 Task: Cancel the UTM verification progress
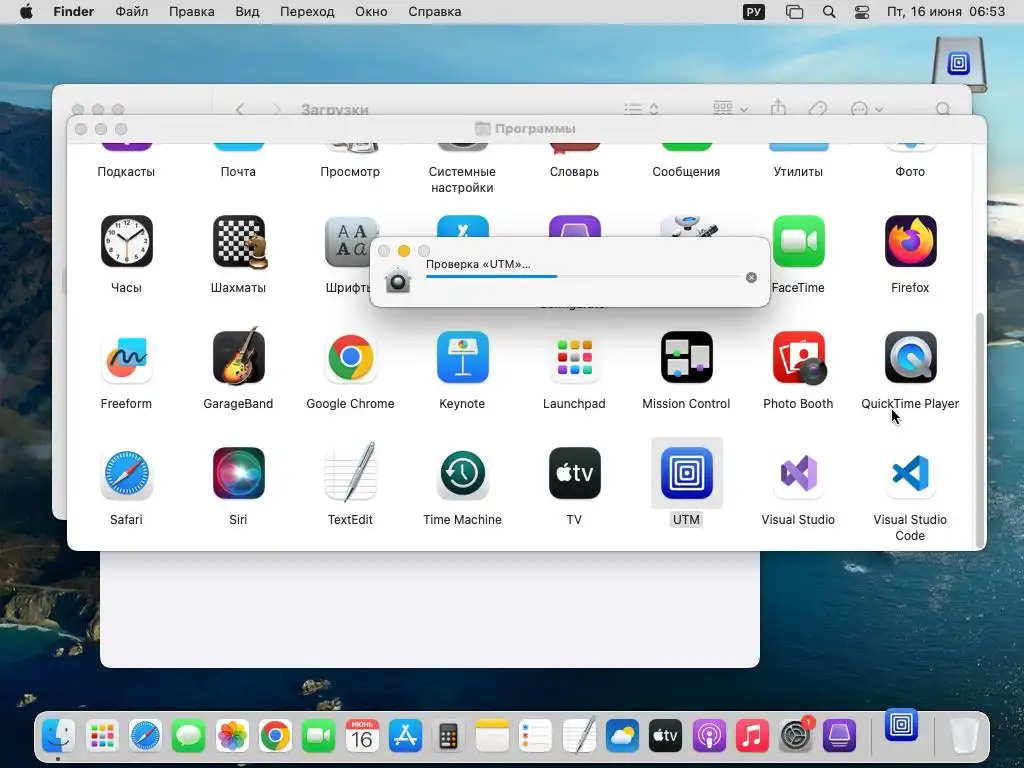751,278
